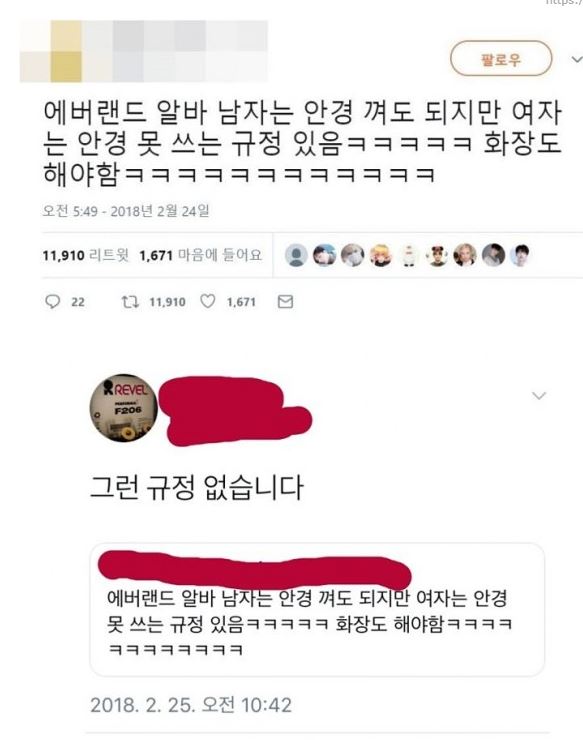Expand the chevron on the reply tweet
Image resolution: width=583 pixels, height=740 pixels.
click(539, 395)
